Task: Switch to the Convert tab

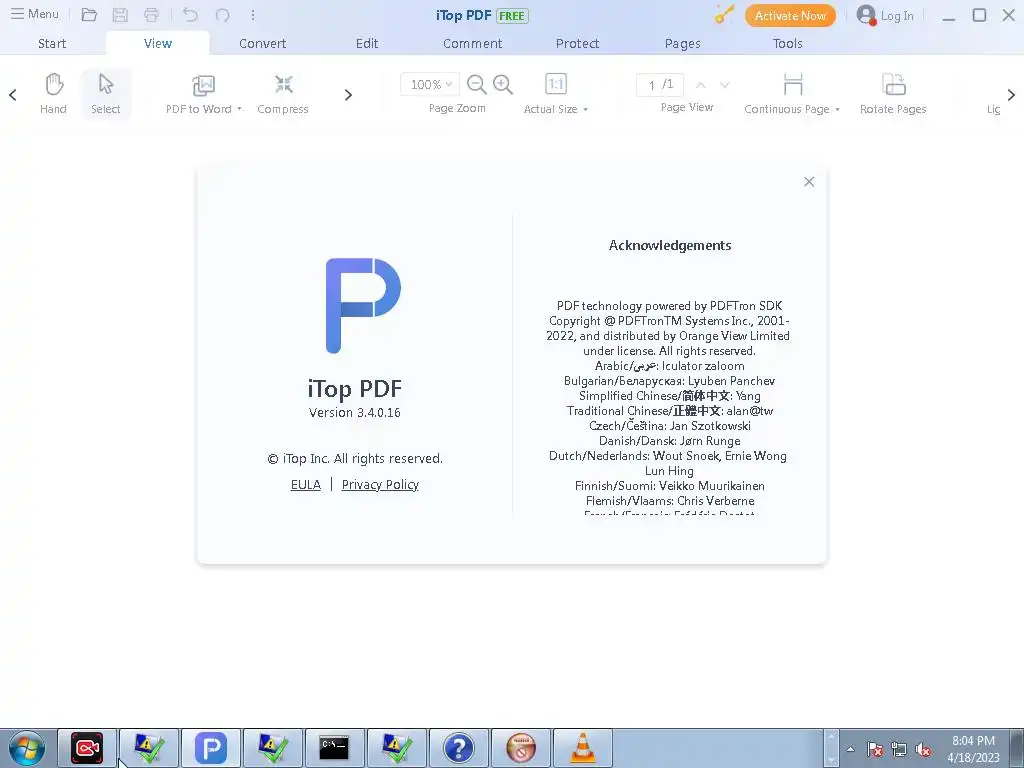Action: coord(263,43)
